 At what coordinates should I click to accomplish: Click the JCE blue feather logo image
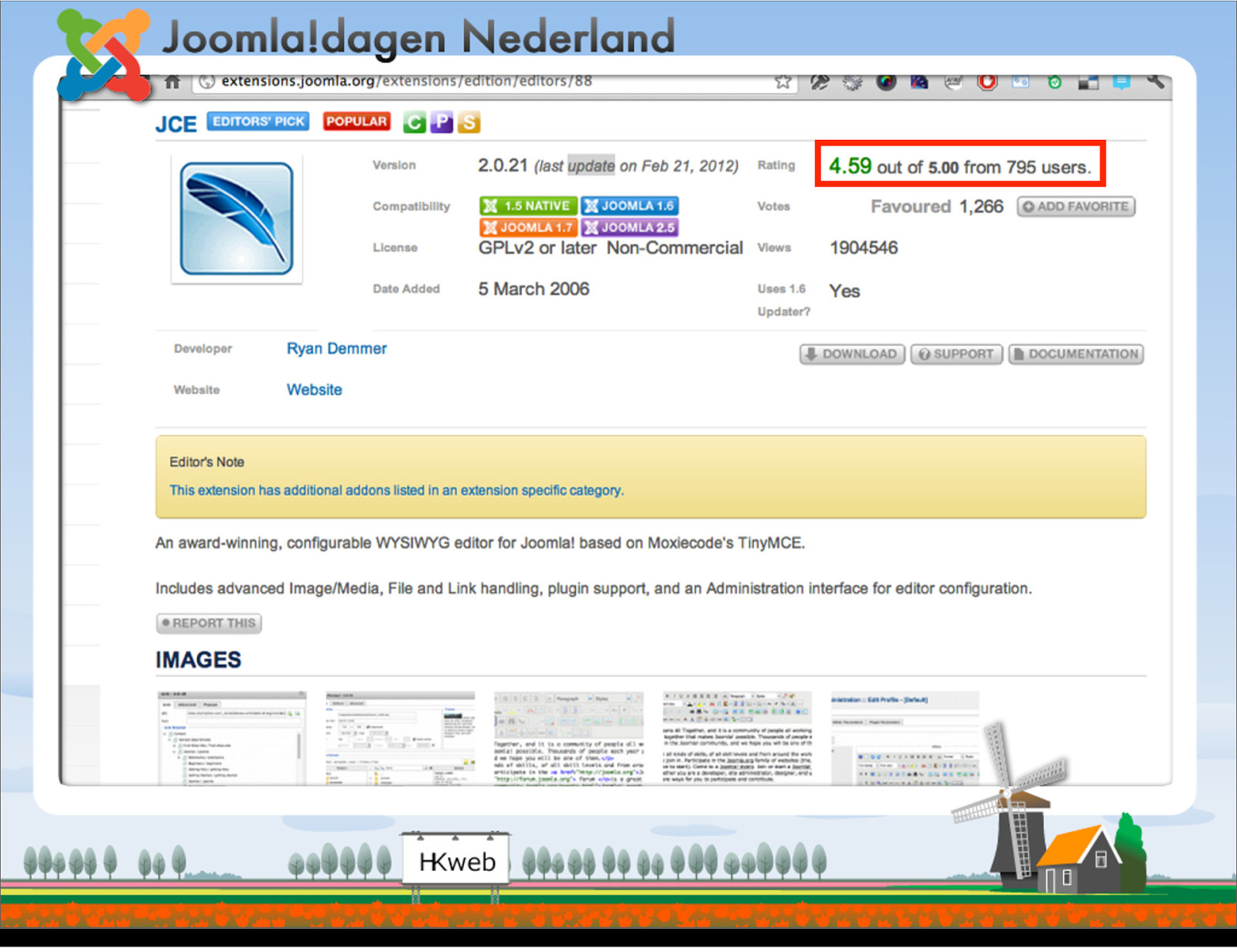pos(237,219)
